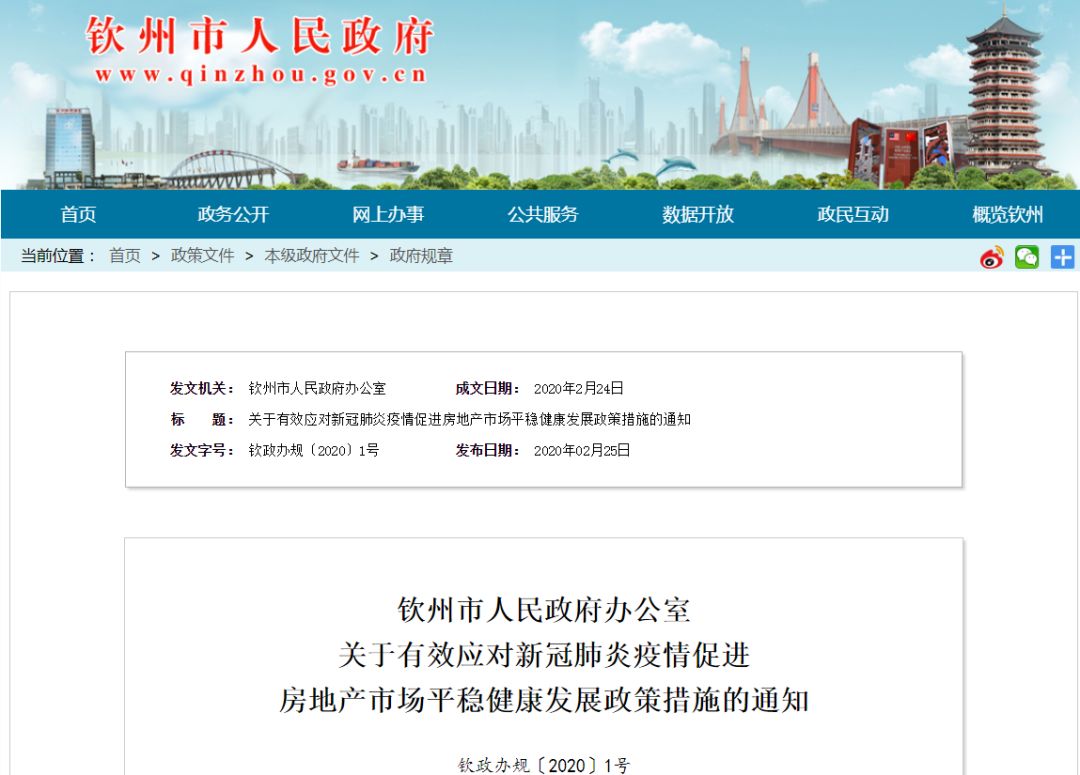The image size is (1080, 775).
Task: Open 本级政府文件 breadcrumb link
Action: click(x=311, y=256)
